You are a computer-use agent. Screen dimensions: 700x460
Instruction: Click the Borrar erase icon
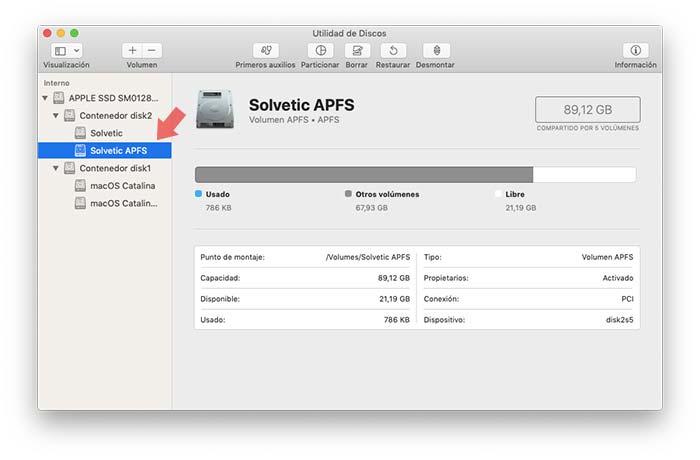click(357, 50)
